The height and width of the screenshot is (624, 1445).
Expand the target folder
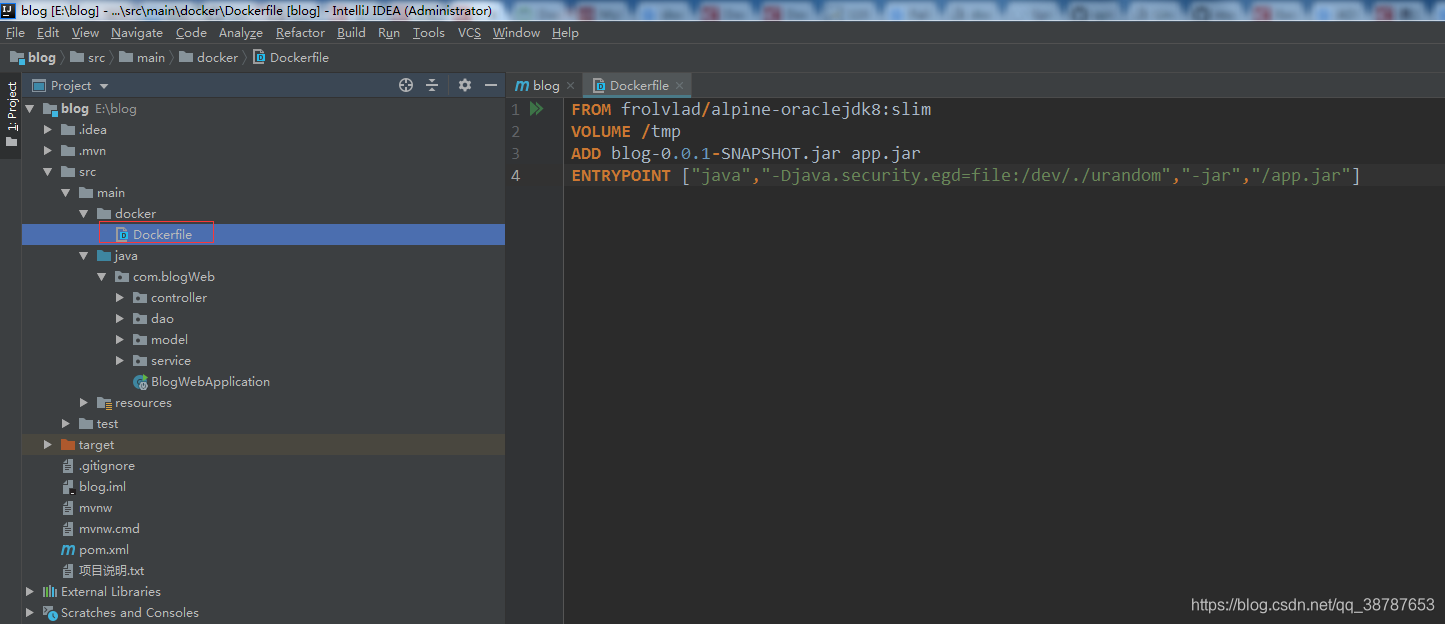[x=48, y=445]
